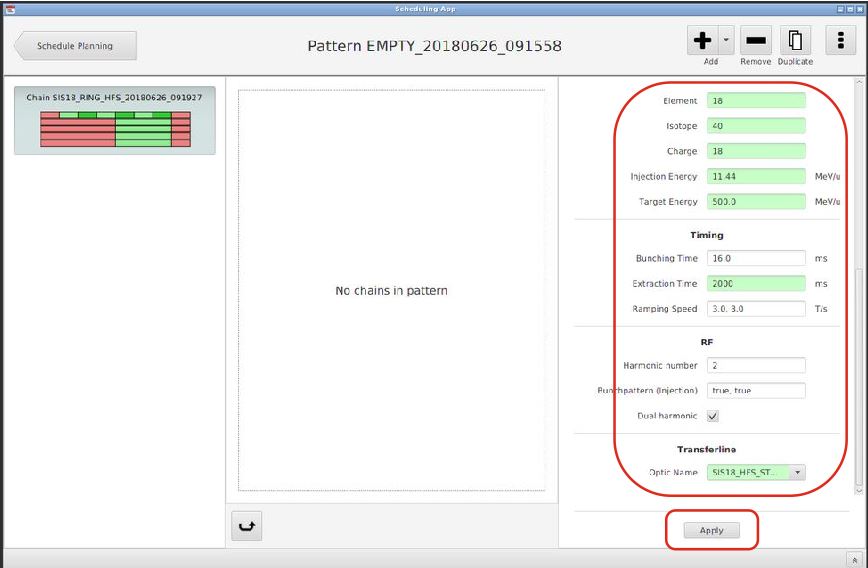Select the SIS18_RING_HFS chain thumbnail

[115, 121]
